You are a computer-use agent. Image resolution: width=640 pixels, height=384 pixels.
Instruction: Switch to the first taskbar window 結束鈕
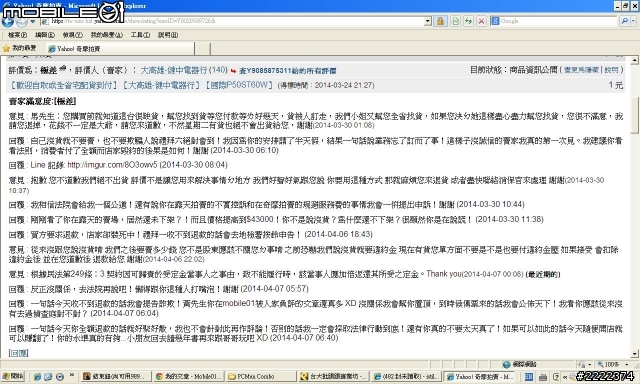[116, 377]
